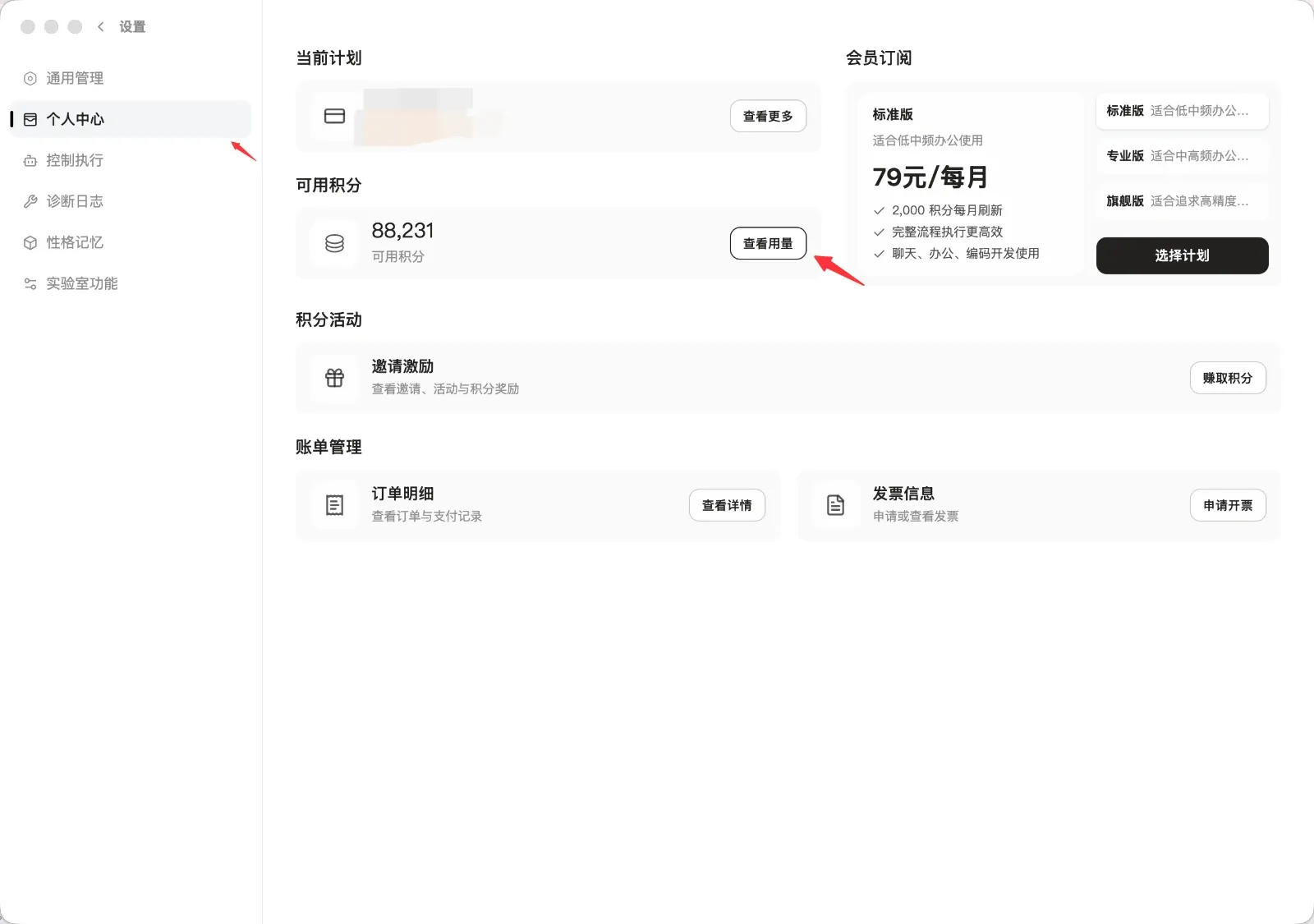Image resolution: width=1314 pixels, height=924 pixels.
Task: Select the 标准版 plan option
Action: (x=1183, y=111)
